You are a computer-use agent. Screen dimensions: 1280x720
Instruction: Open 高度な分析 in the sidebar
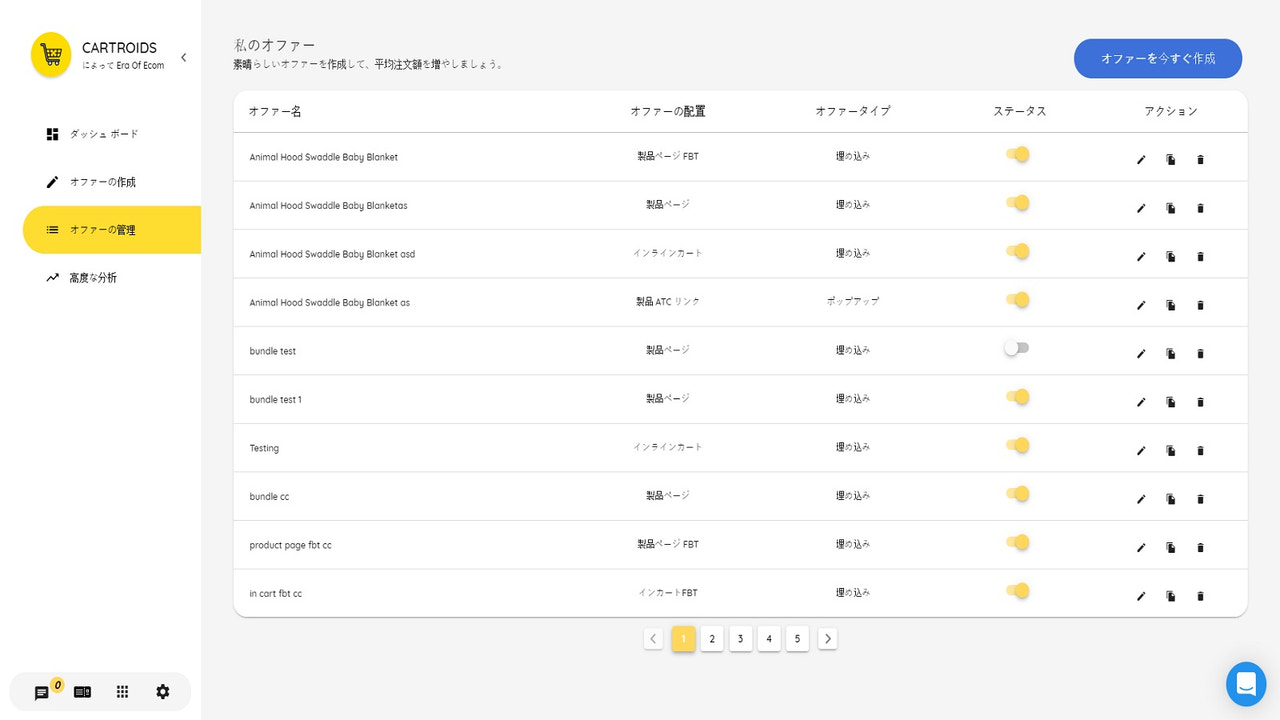[x=112, y=278]
